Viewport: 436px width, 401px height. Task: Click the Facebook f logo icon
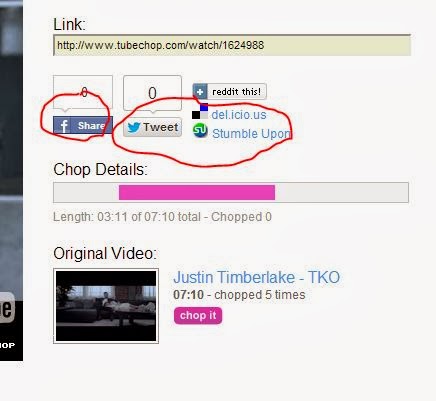coord(62,126)
